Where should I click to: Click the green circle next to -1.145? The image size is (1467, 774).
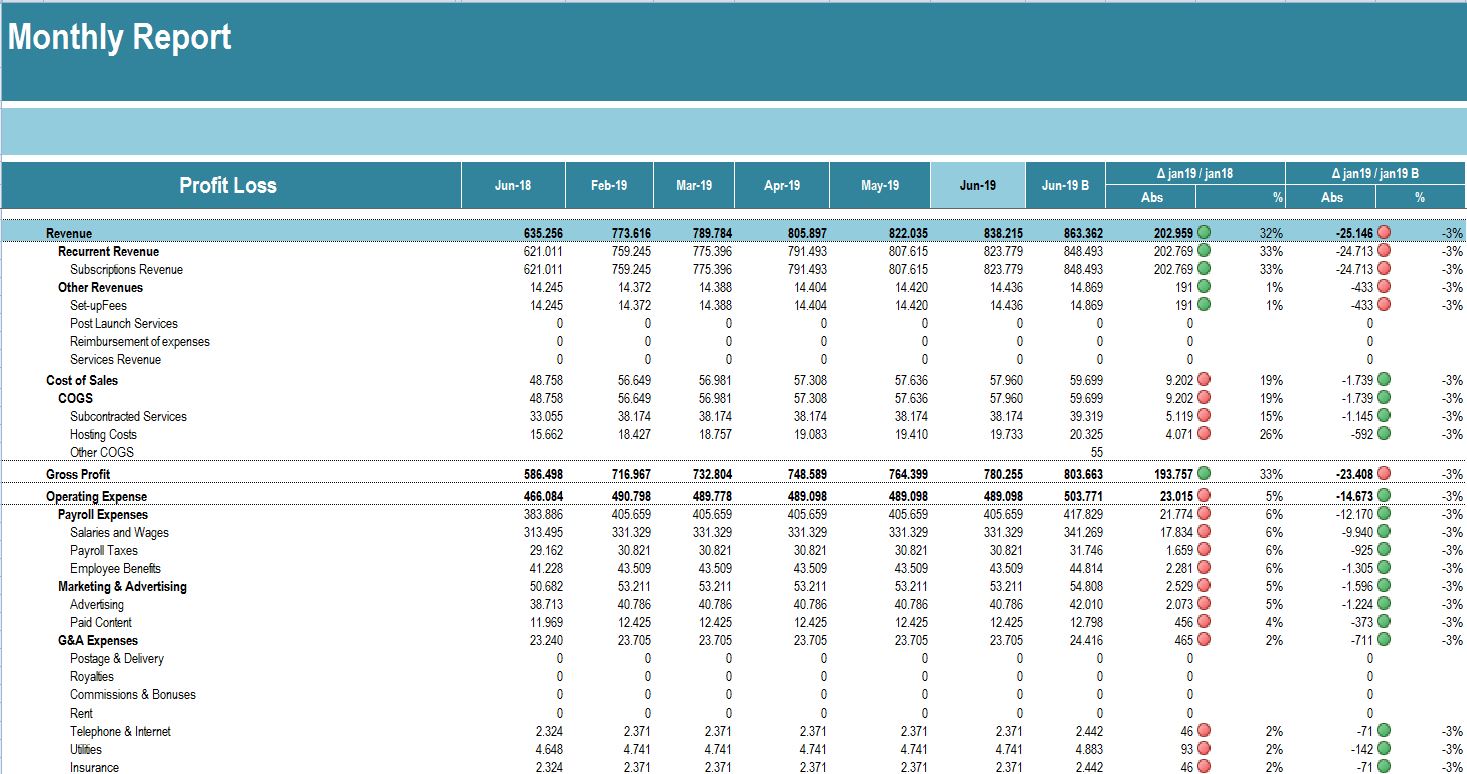click(1384, 416)
